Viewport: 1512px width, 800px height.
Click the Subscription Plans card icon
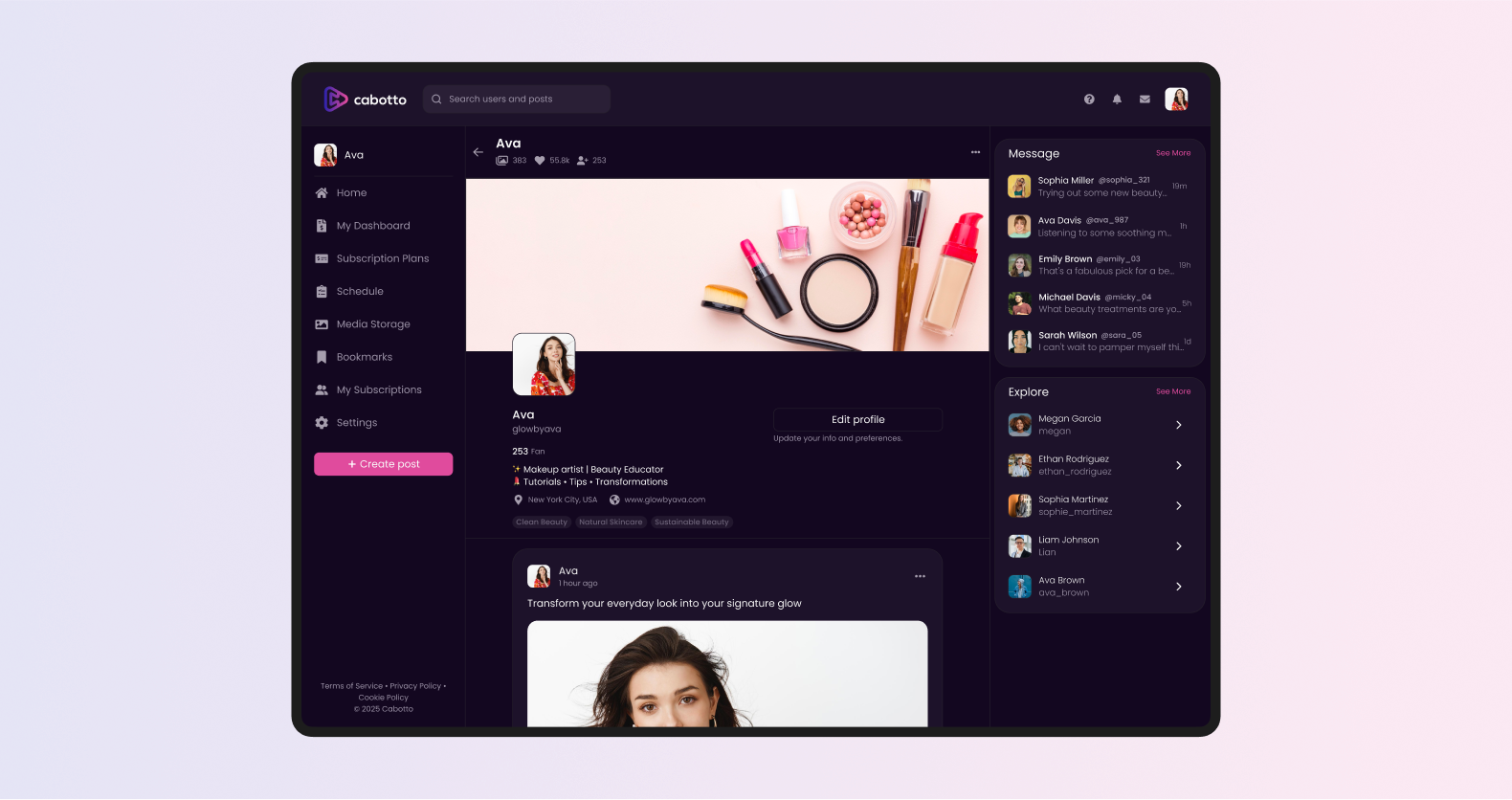tap(322, 258)
